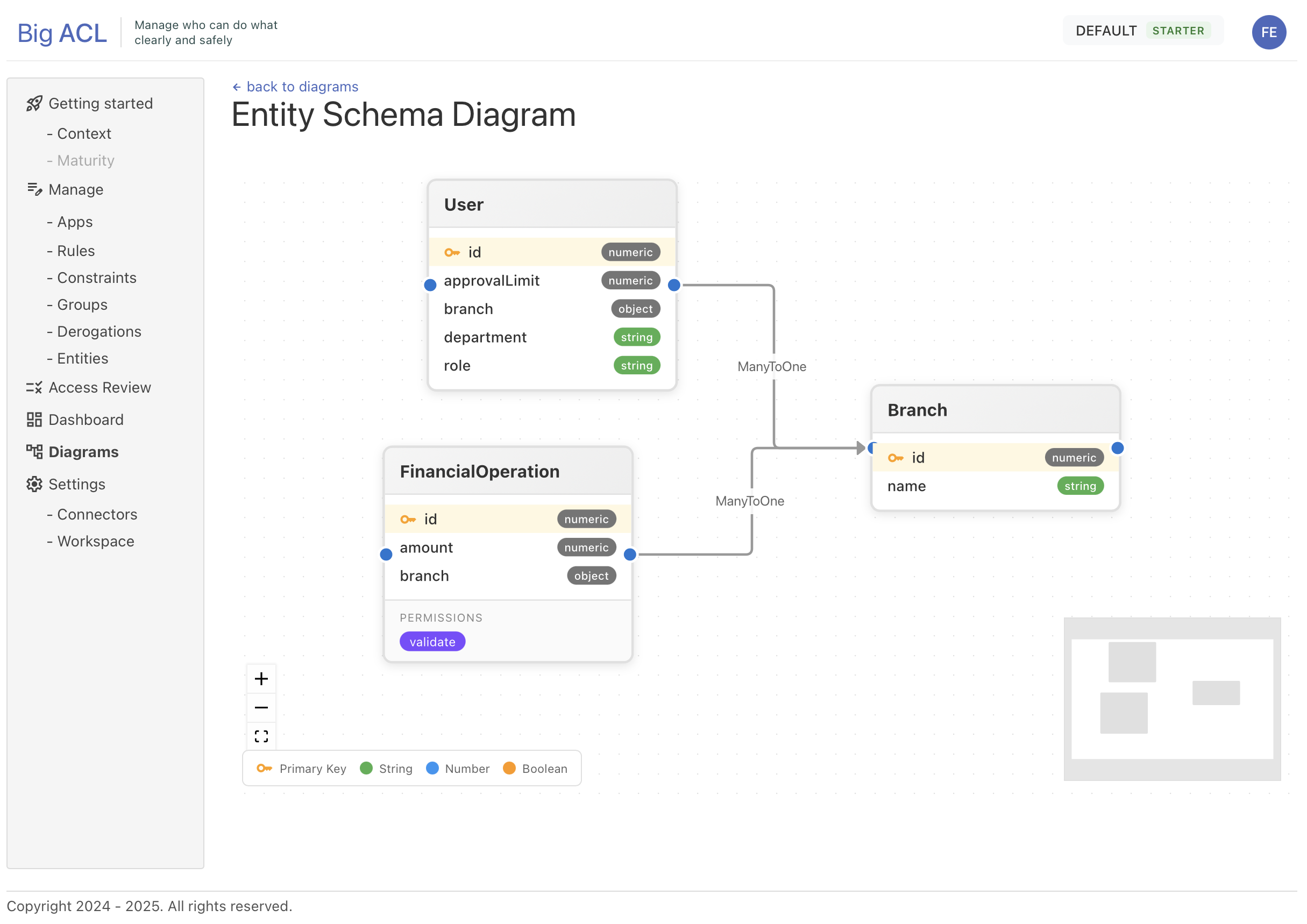
Task: Click the Manage list icon in sidebar
Action: click(34, 189)
